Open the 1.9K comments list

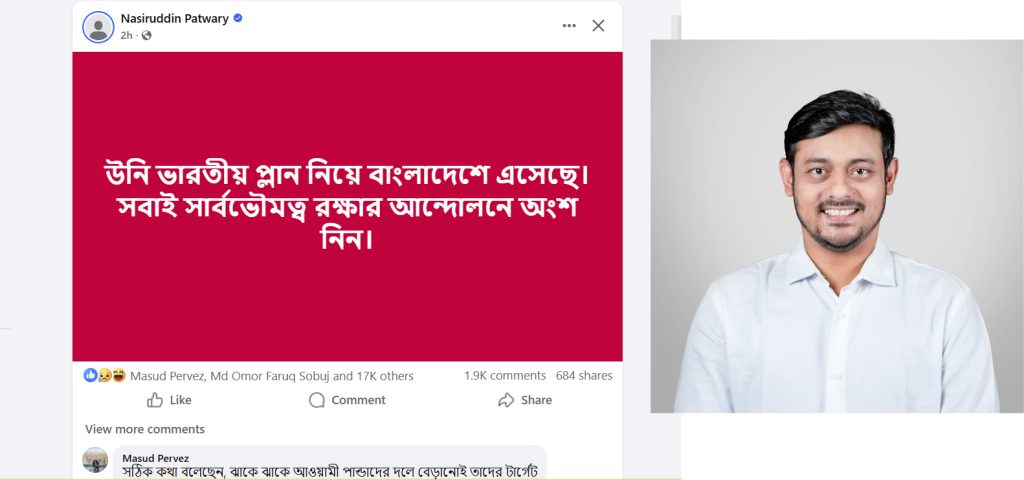click(505, 376)
